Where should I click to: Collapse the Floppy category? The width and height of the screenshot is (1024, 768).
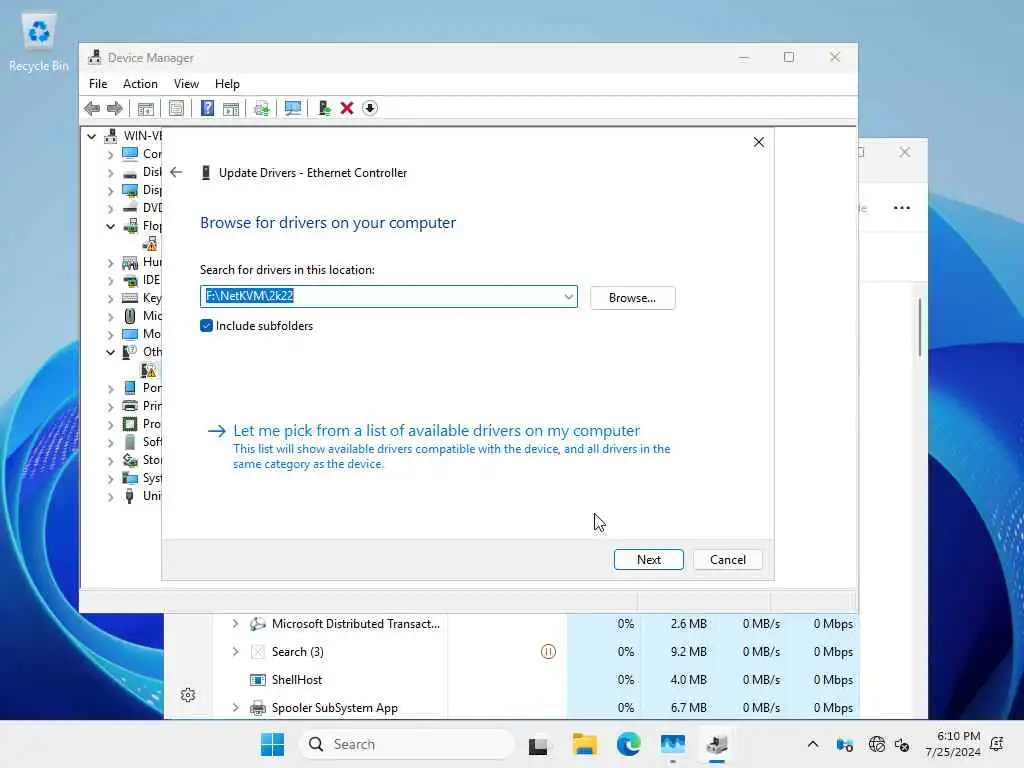tap(110, 227)
